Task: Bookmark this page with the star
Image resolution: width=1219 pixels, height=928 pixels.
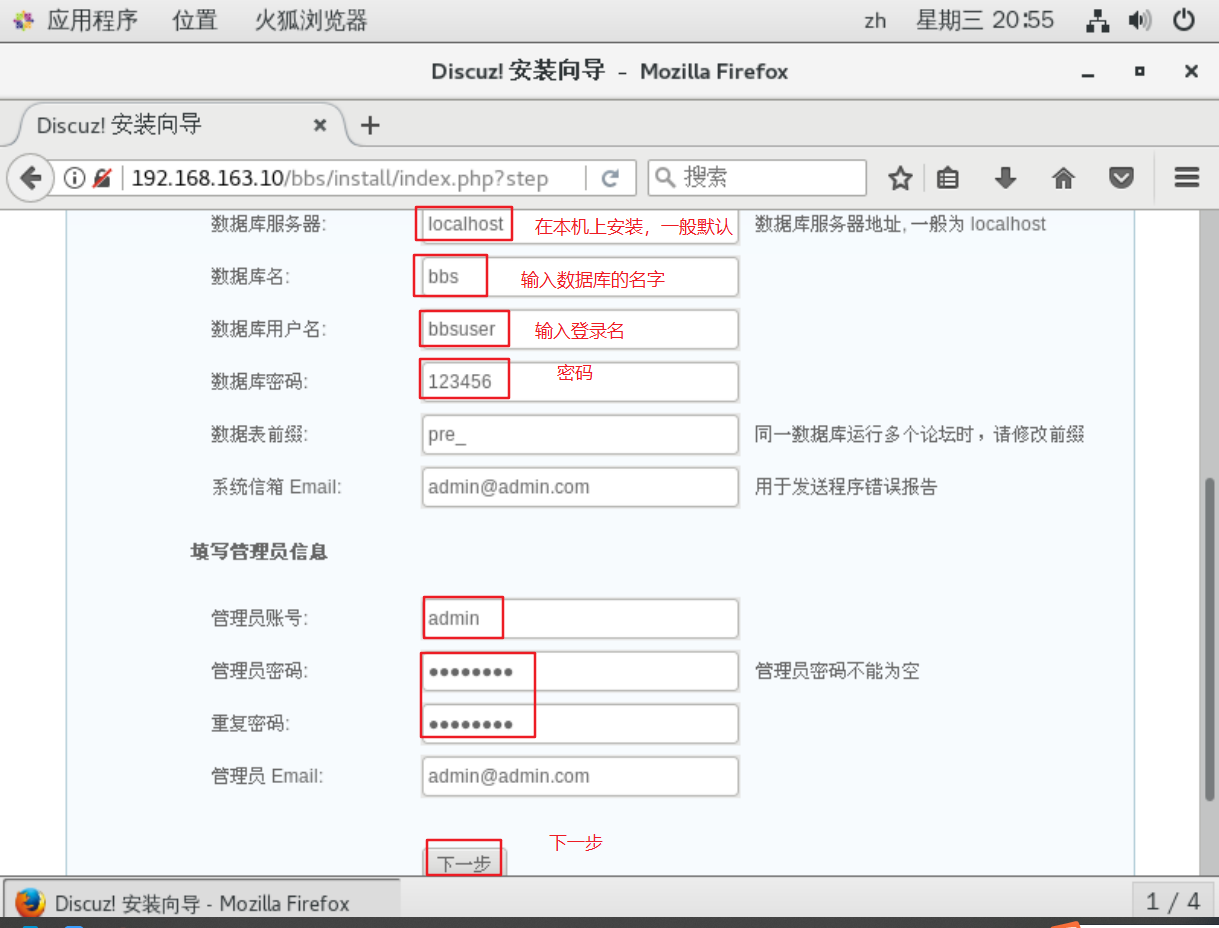Action: 900,178
